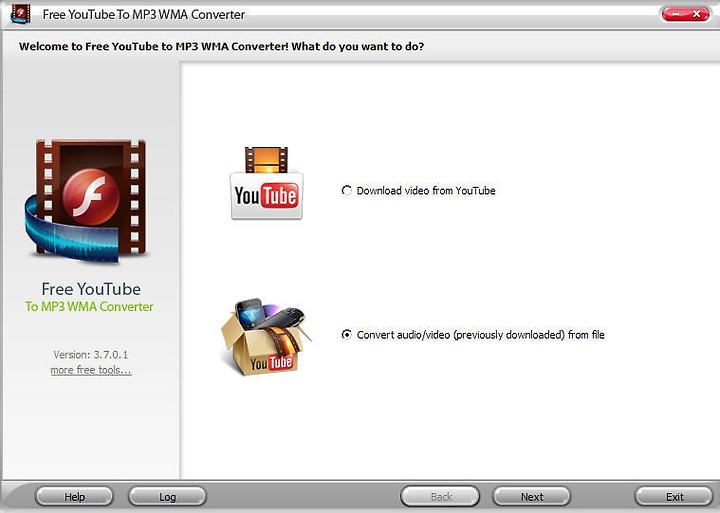The height and width of the screenshot is (513, 720).
Task: Click the large Flash film strip logo
Action: pyautogui.click(x=85, y=201)
